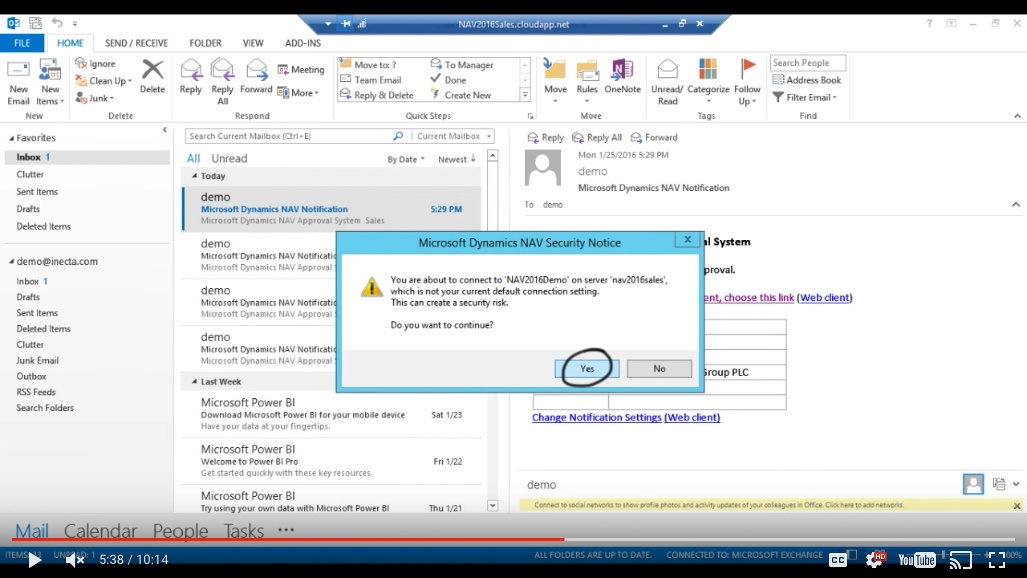Click Reply All in the reading pane
The width and height of the screenshot is (1027, 578).
tap(597, 138)
